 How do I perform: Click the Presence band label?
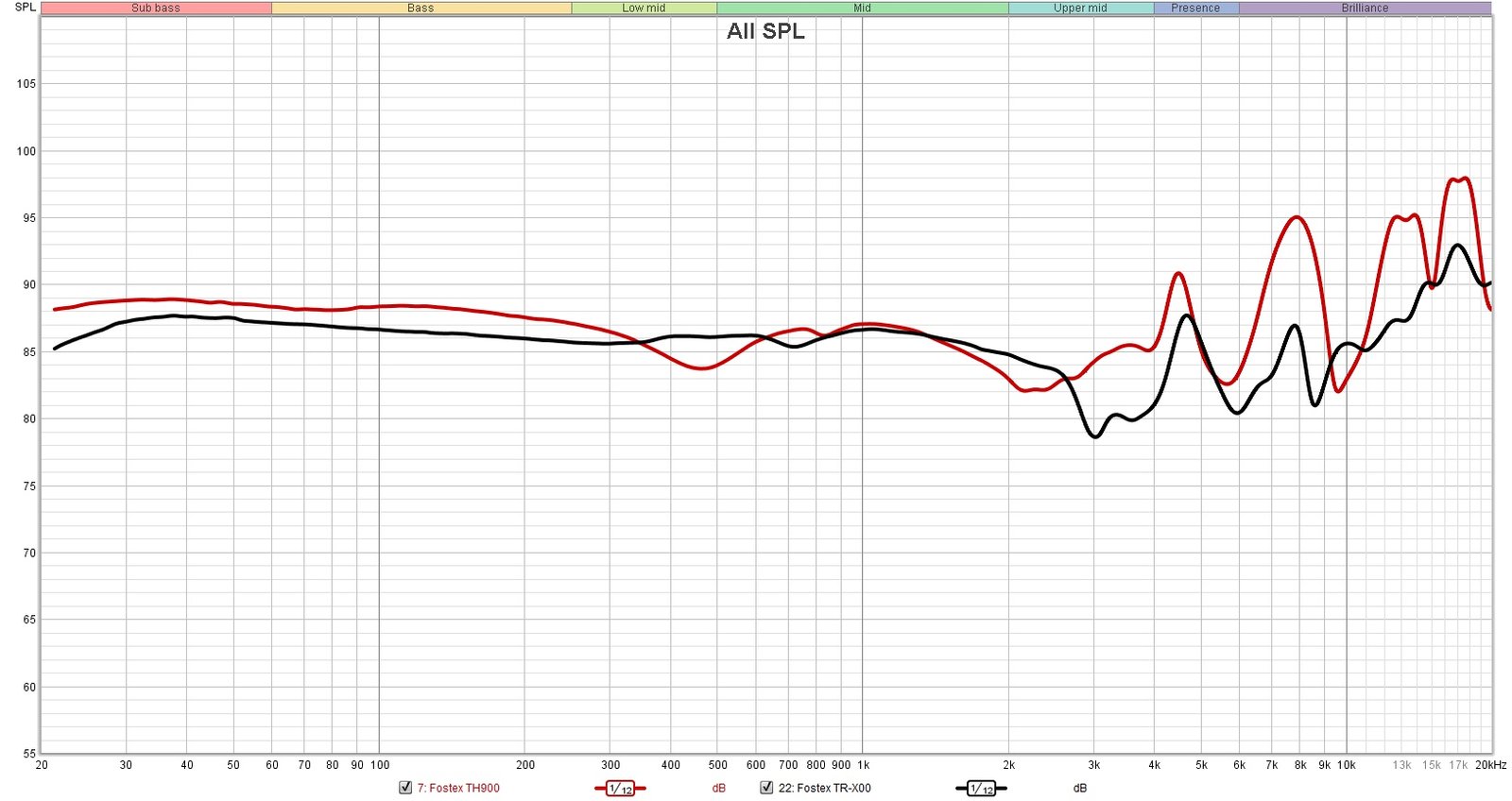[1195, 8]
